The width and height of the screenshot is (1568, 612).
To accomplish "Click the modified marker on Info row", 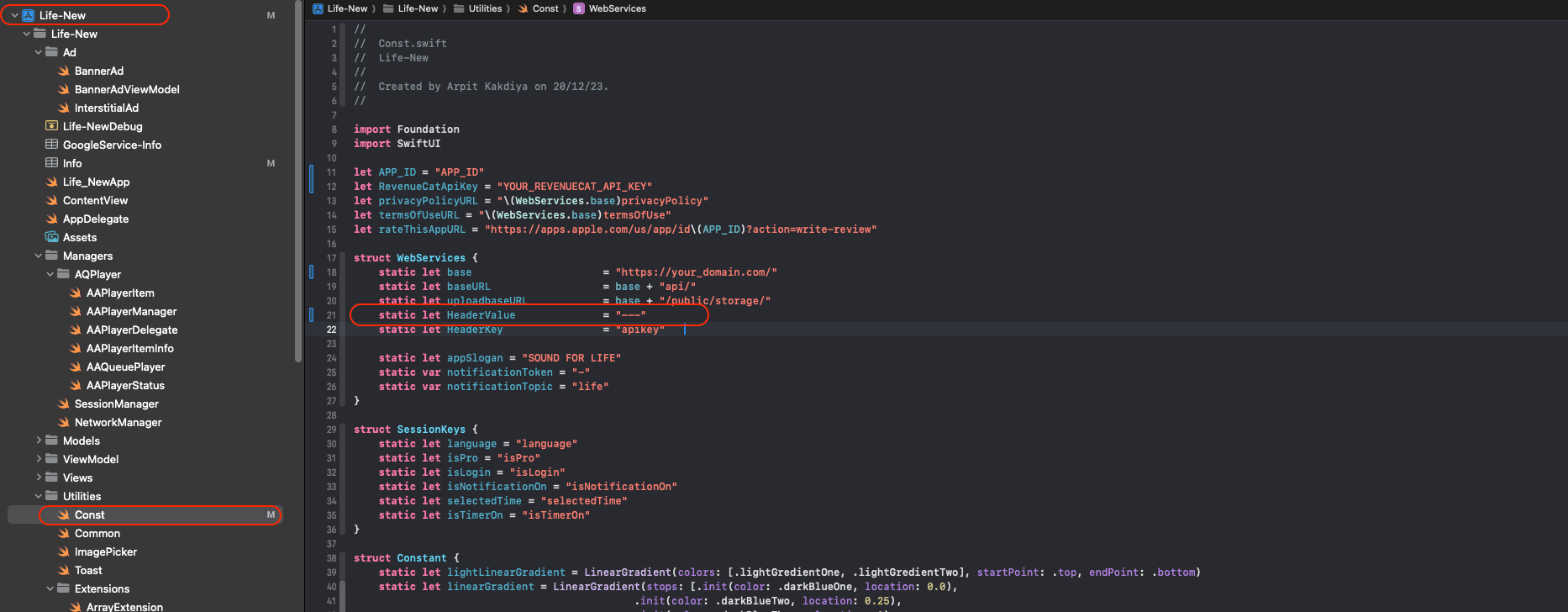I will [x=271, y=163].
